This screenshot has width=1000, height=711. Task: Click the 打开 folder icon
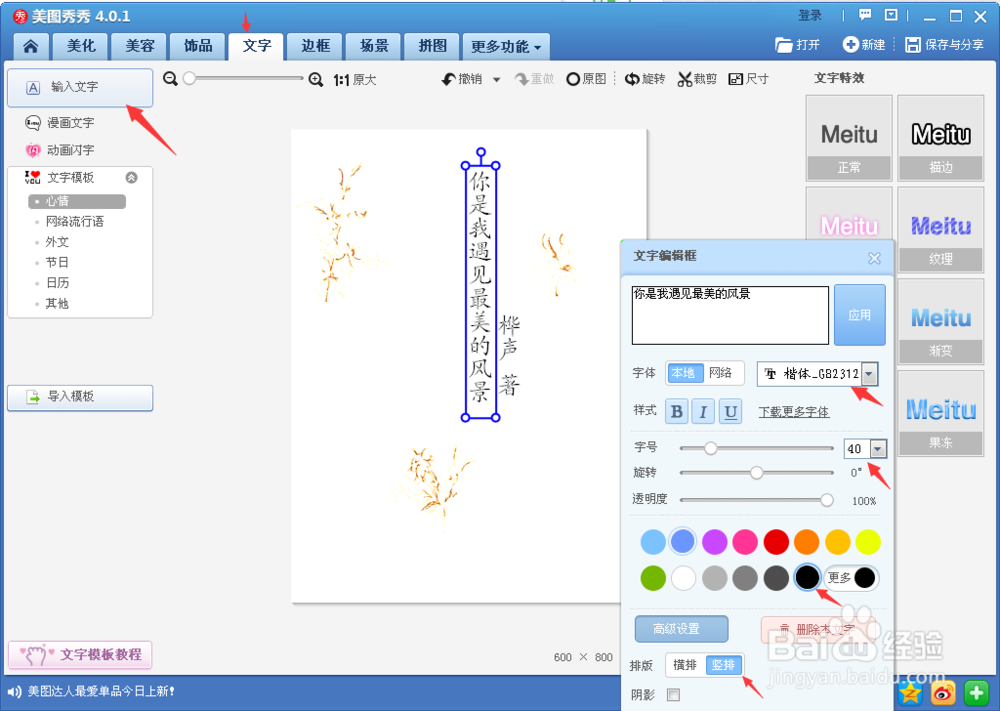click(783, 45)
